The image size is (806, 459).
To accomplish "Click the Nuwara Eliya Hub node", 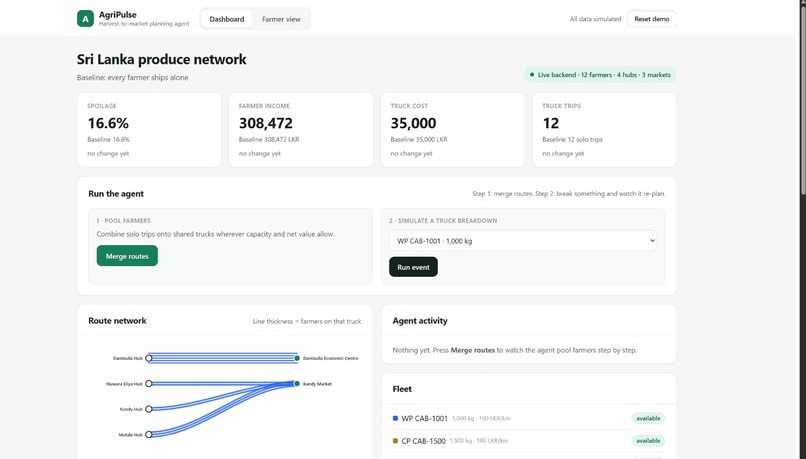I will (149, 383).
